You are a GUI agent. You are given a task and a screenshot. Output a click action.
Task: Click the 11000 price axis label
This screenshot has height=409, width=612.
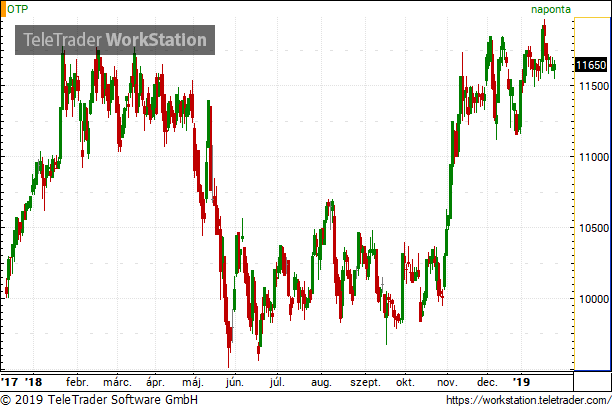tap(594, 157)
